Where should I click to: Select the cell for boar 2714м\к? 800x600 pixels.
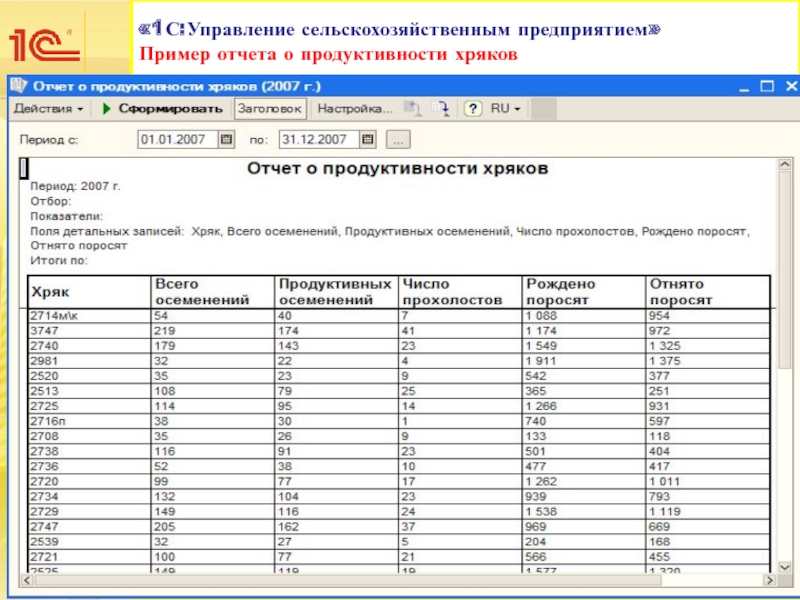click(x=88, y=315)
